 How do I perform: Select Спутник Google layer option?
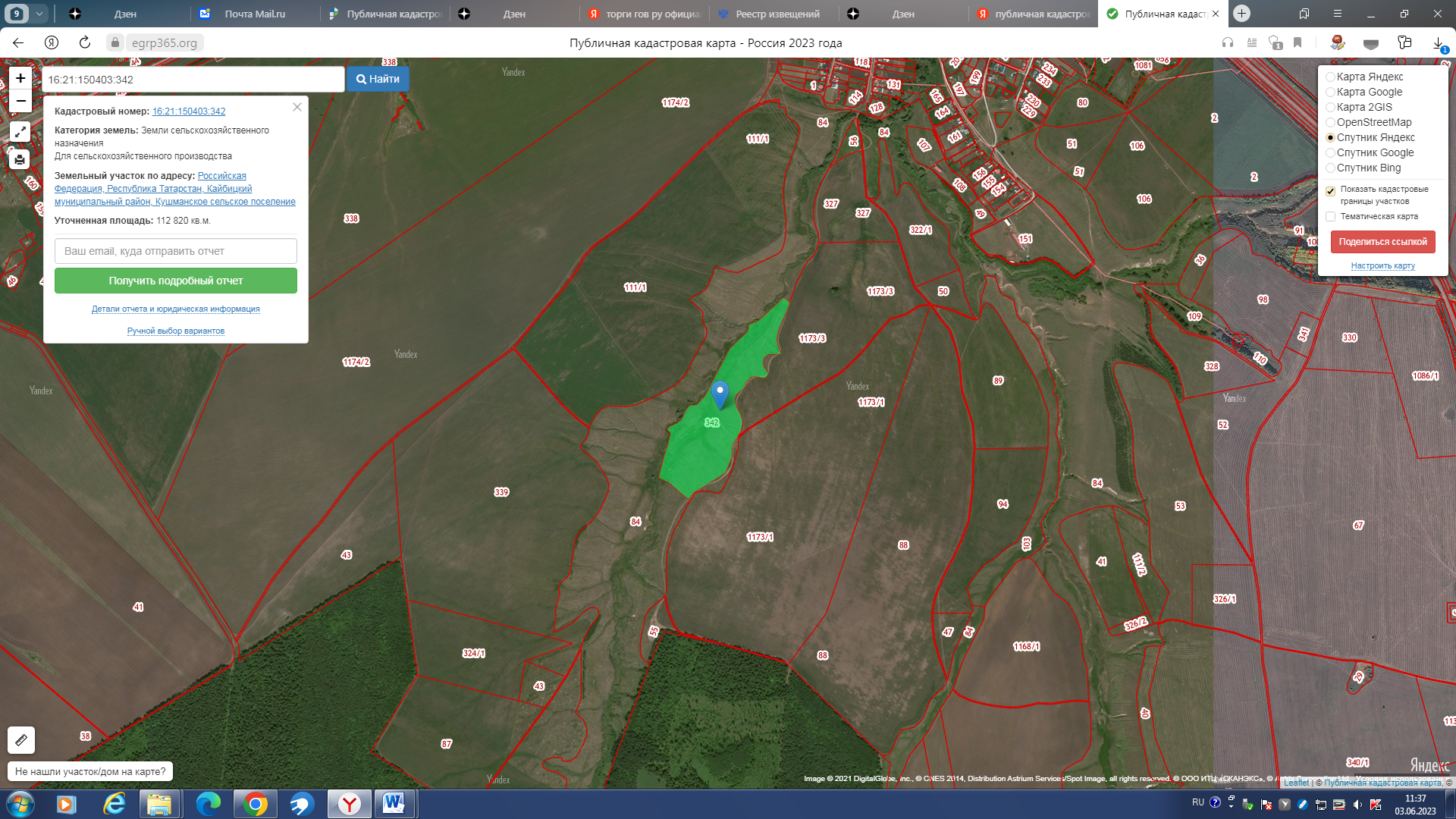[x=1330, y=152]
